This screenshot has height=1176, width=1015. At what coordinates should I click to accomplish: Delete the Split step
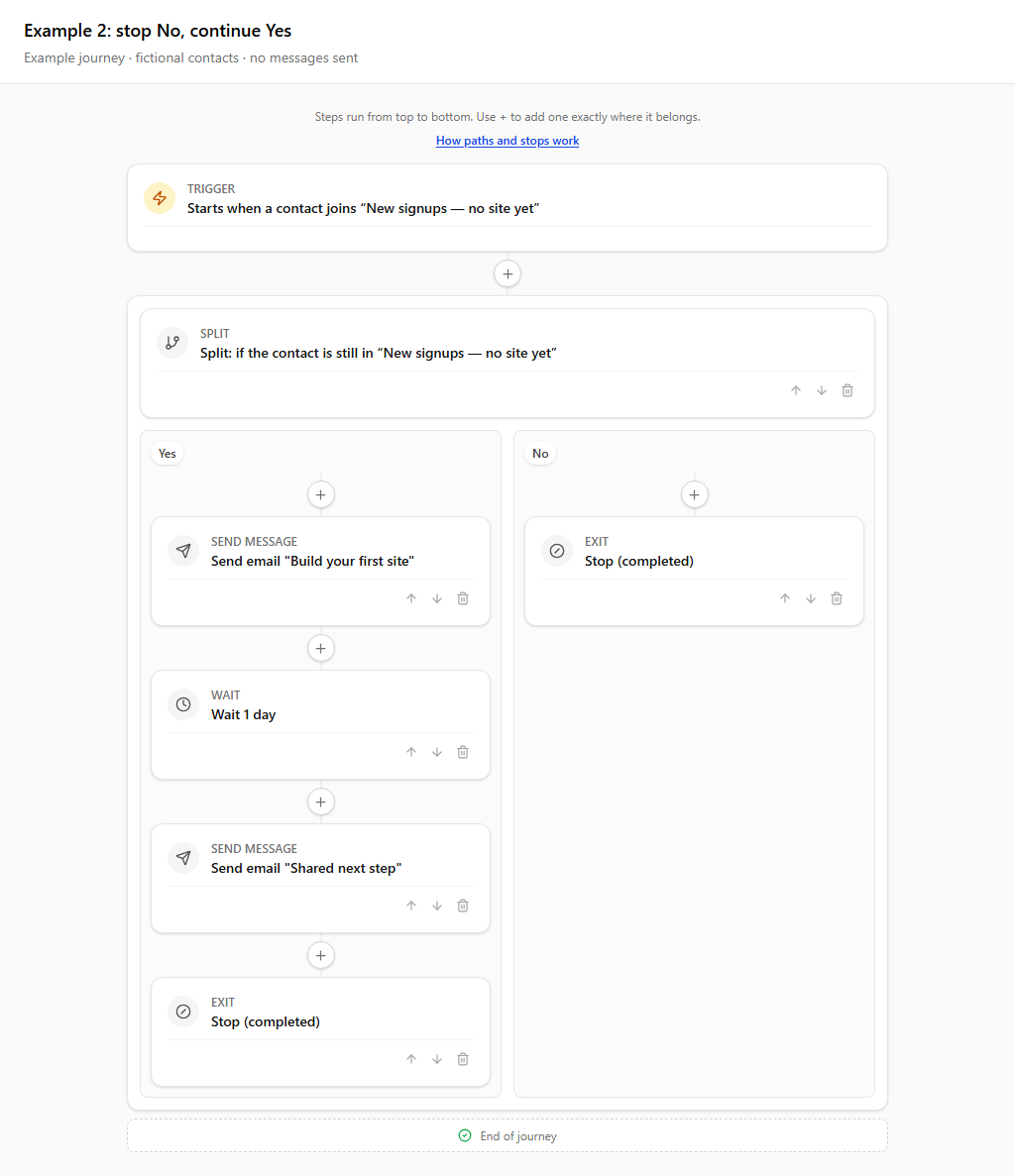(847, 390)
